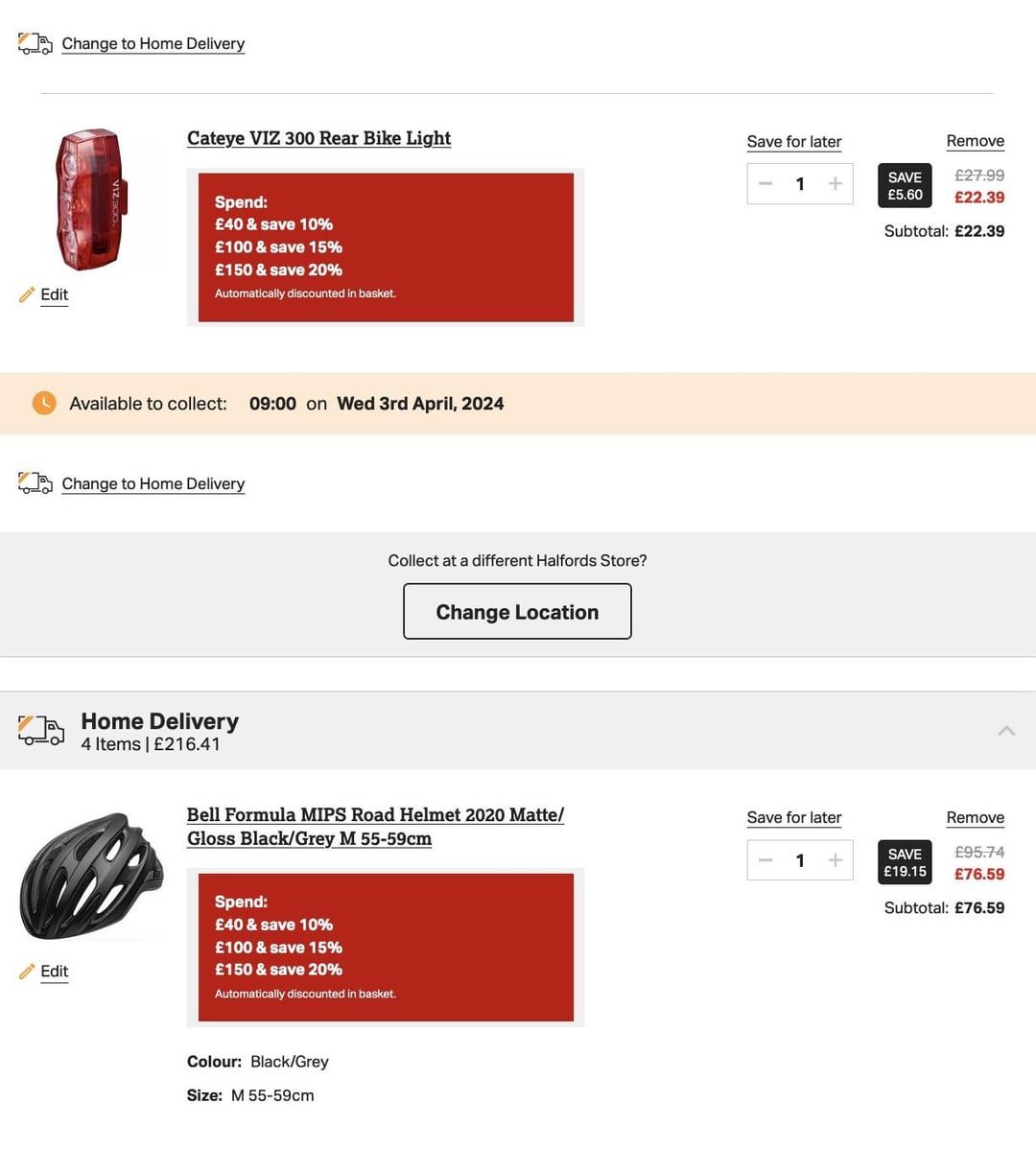The height and width of the screenshot is (1149, 1036).
Task: Increase Cateye light quantity with plus
Action: tap(836, 183)
